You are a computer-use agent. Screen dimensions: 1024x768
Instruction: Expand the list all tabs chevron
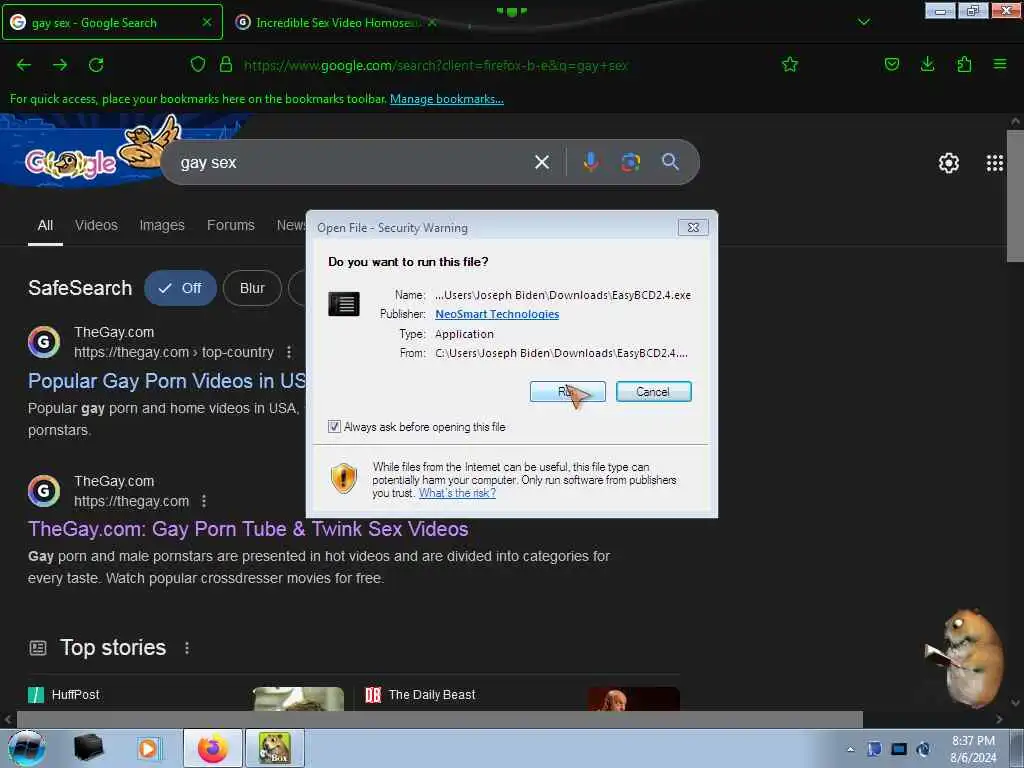(x=863, y=22)
